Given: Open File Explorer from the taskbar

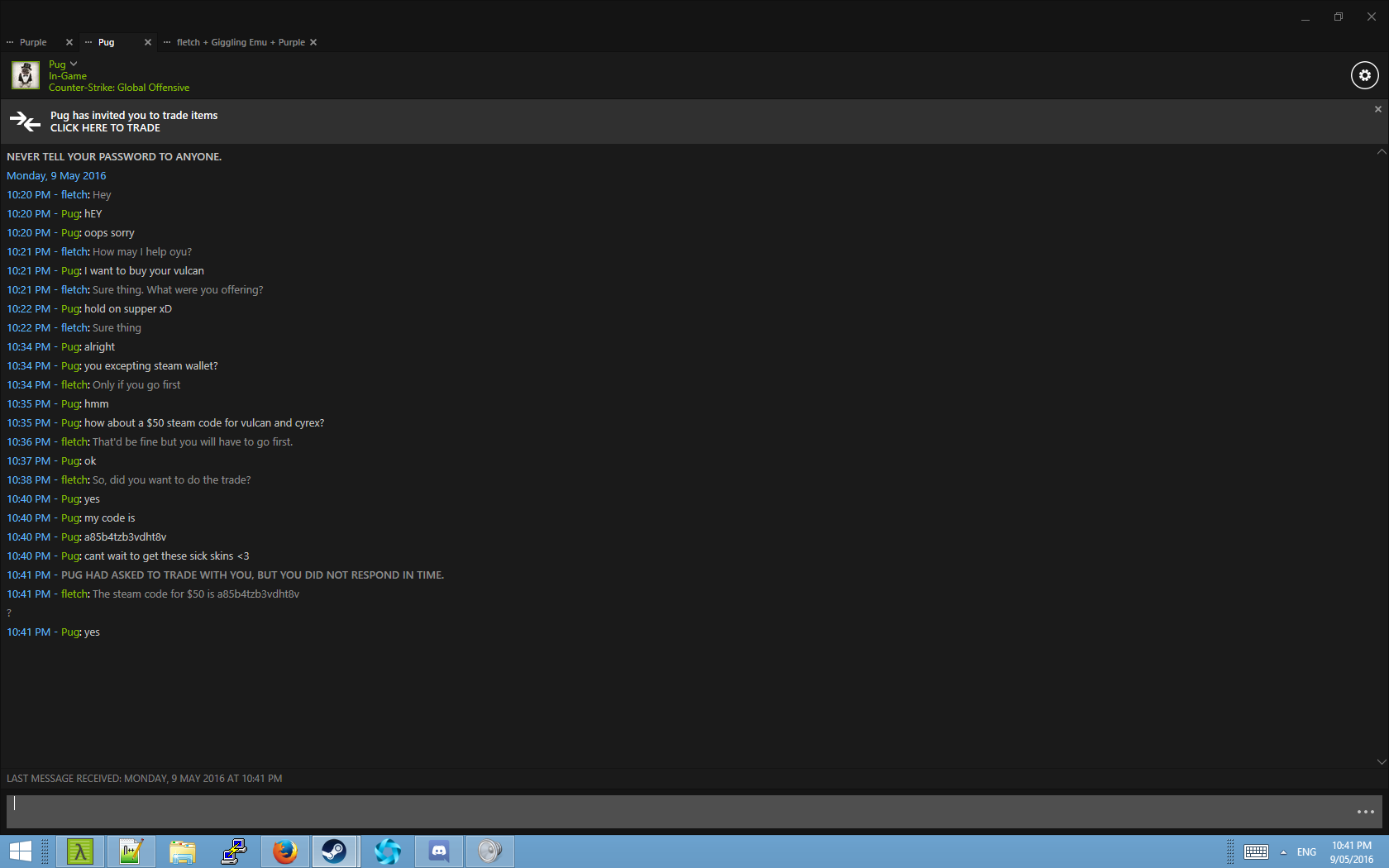Looking at the screenshot, I should pyautogui.click(x=183, y=851).
